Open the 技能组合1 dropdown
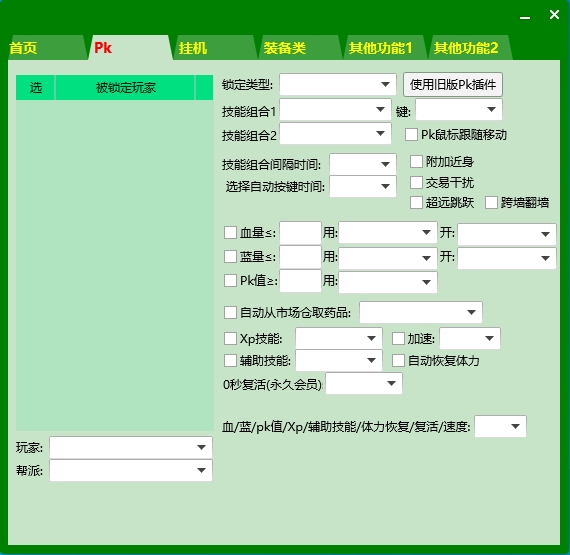The height and width of the screenshot is (555, 570). 335,109
